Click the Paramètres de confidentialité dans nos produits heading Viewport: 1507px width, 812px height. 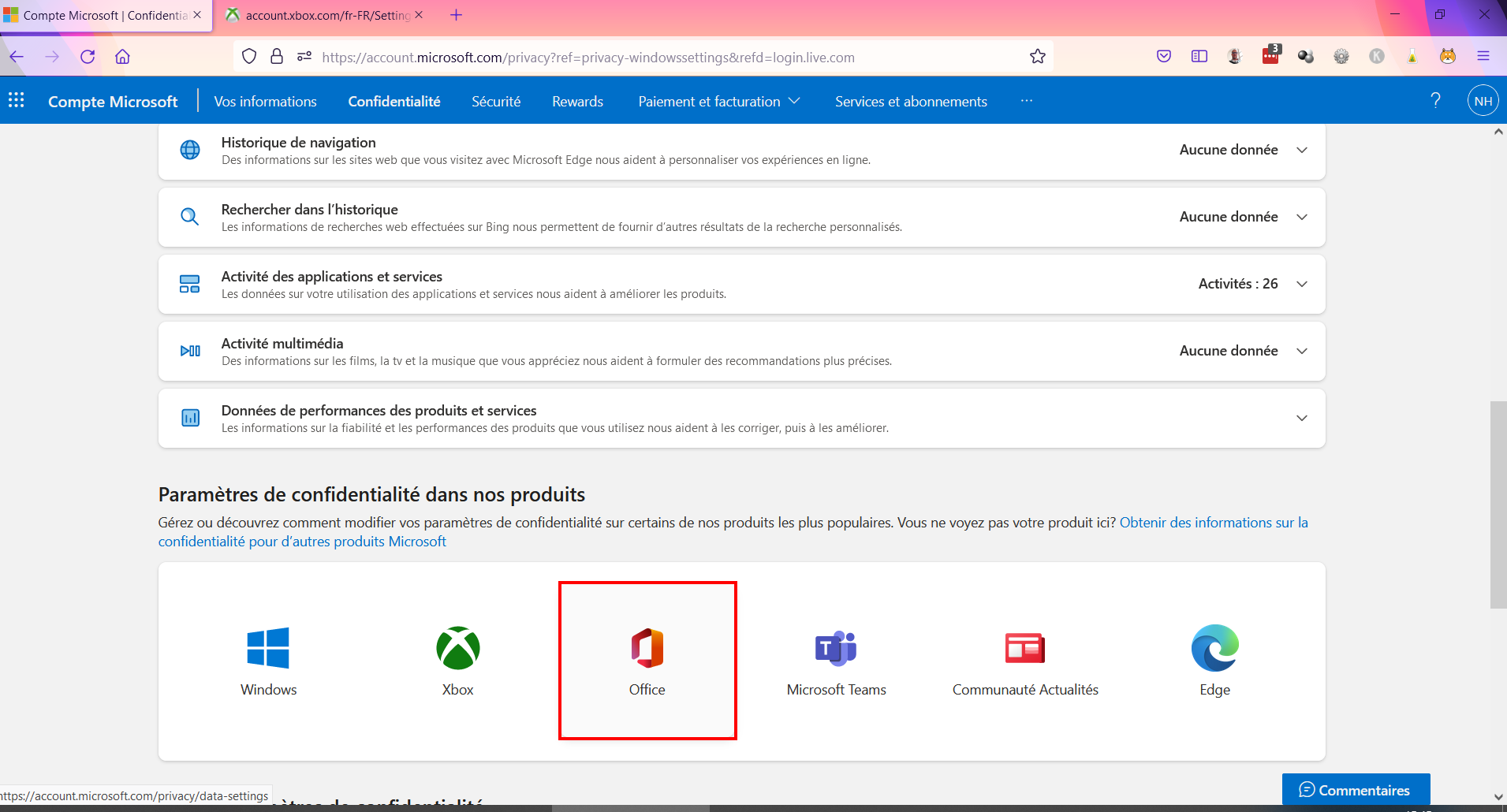point(371,494)
